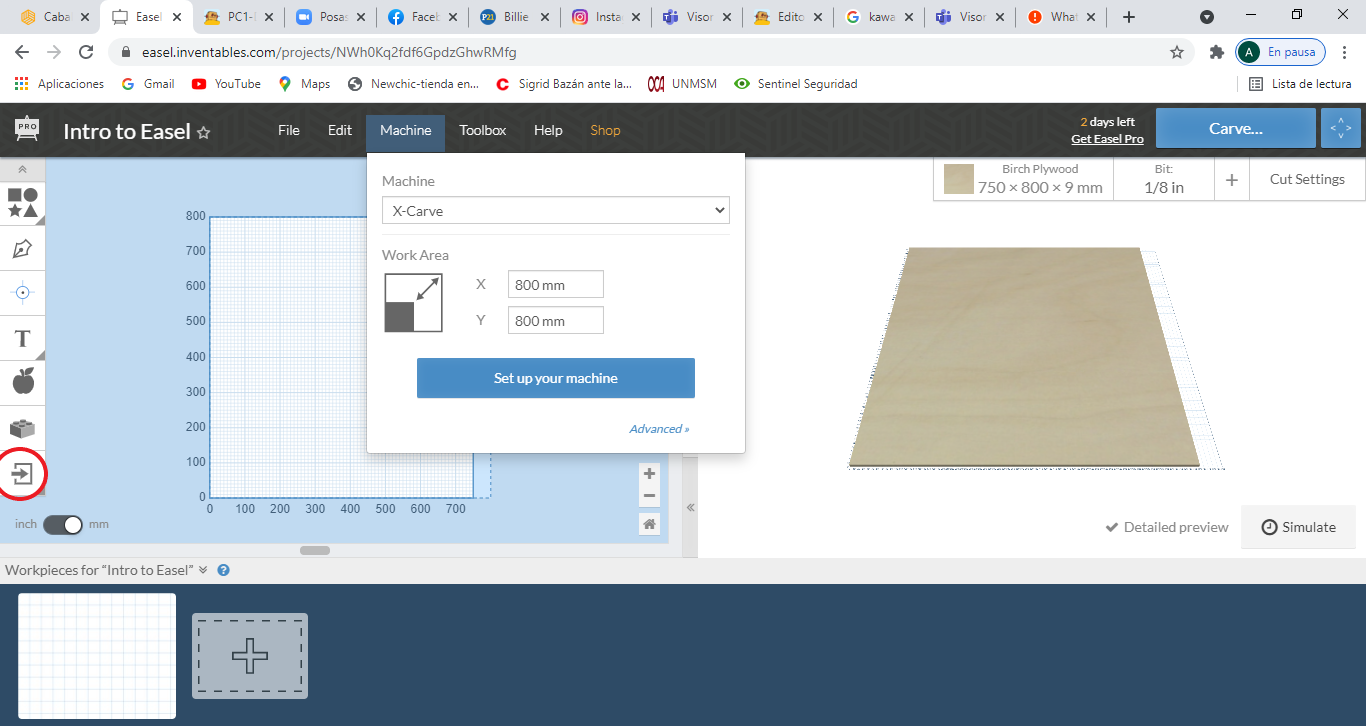
Task: Collapse the preview pane divider arrows
Action: [x=690, y=508]
